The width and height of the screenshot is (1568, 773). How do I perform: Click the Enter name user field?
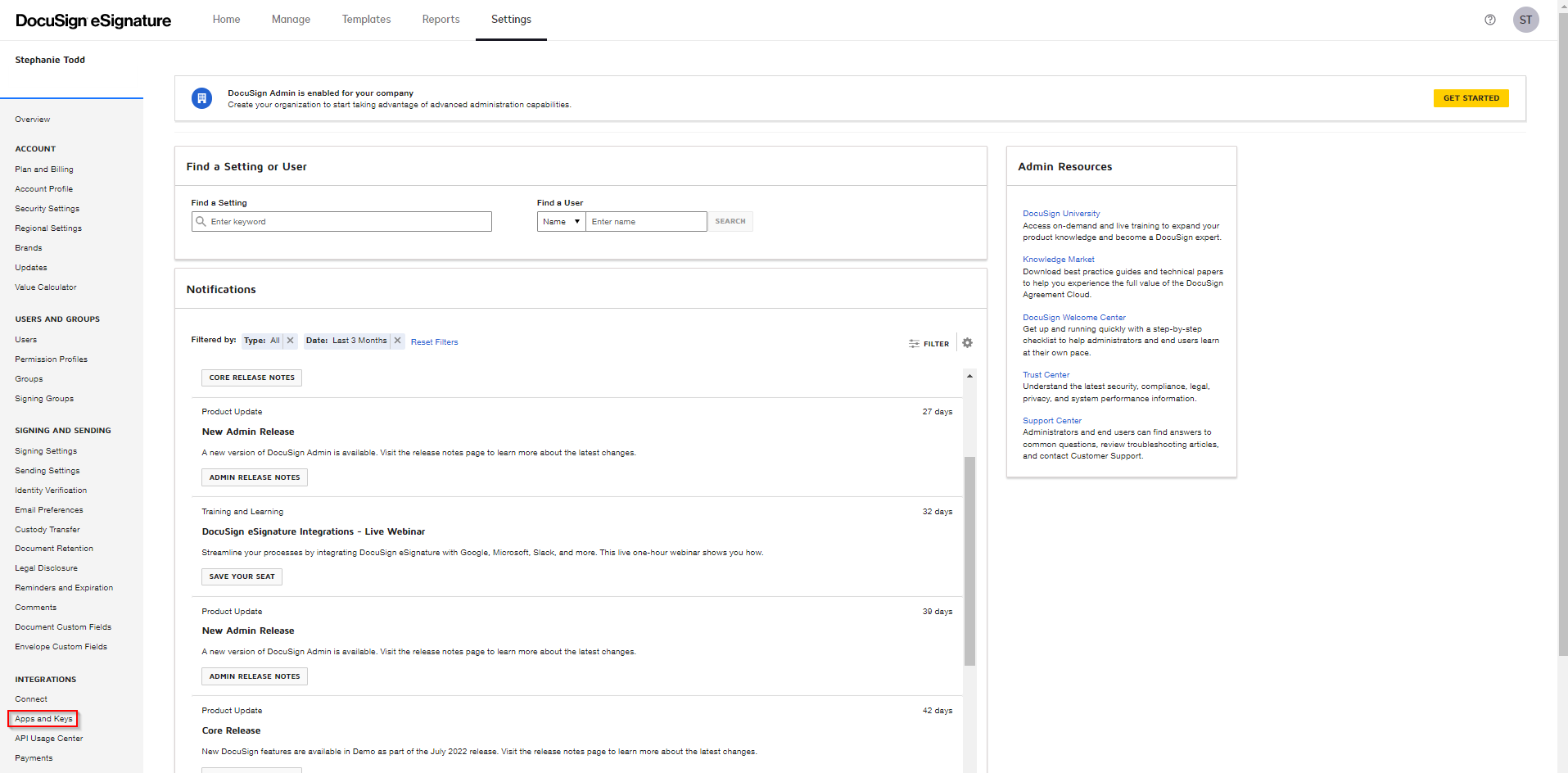[x=646, y=221]
